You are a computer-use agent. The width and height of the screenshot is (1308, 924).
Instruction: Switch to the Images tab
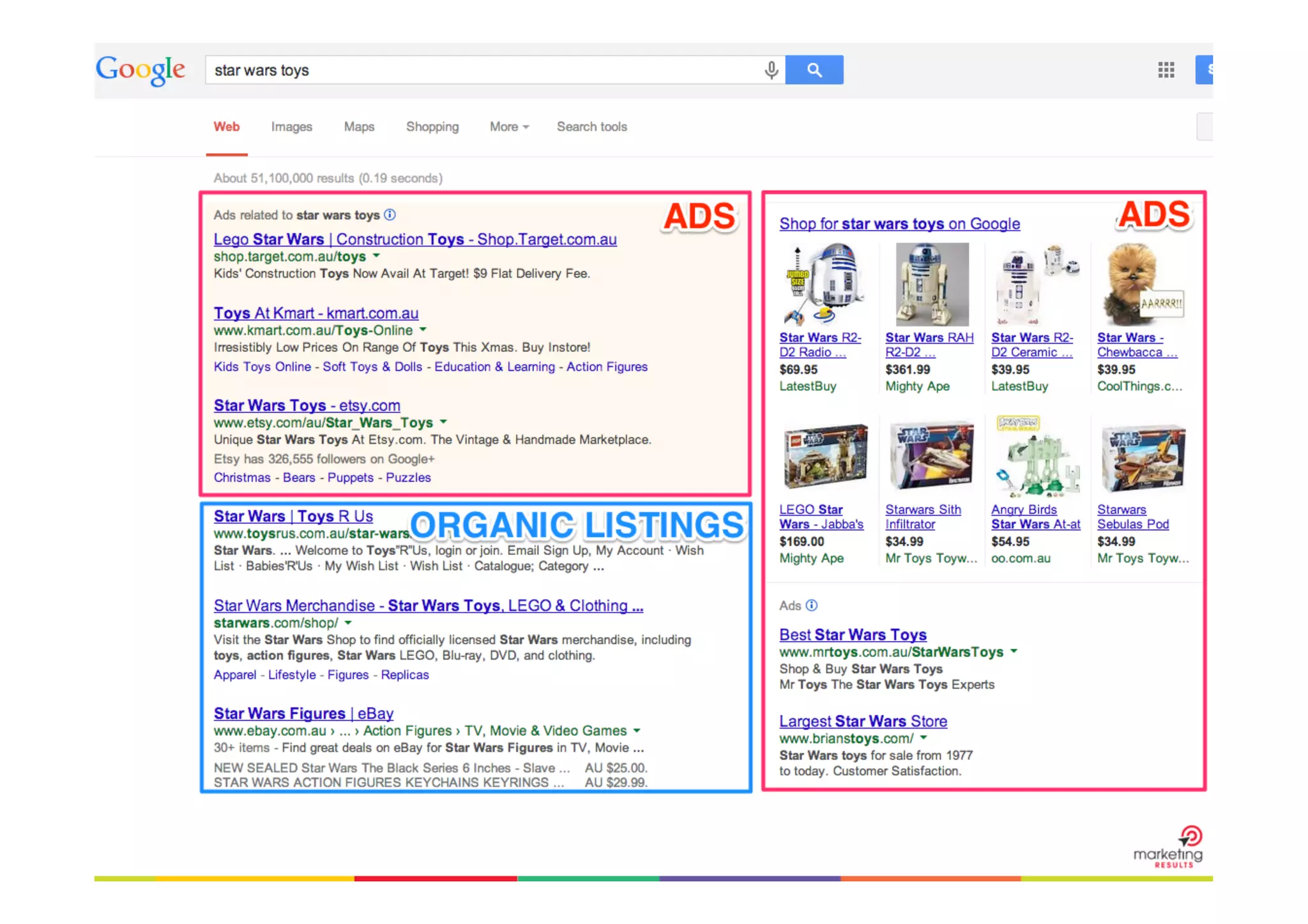[292, 126]
